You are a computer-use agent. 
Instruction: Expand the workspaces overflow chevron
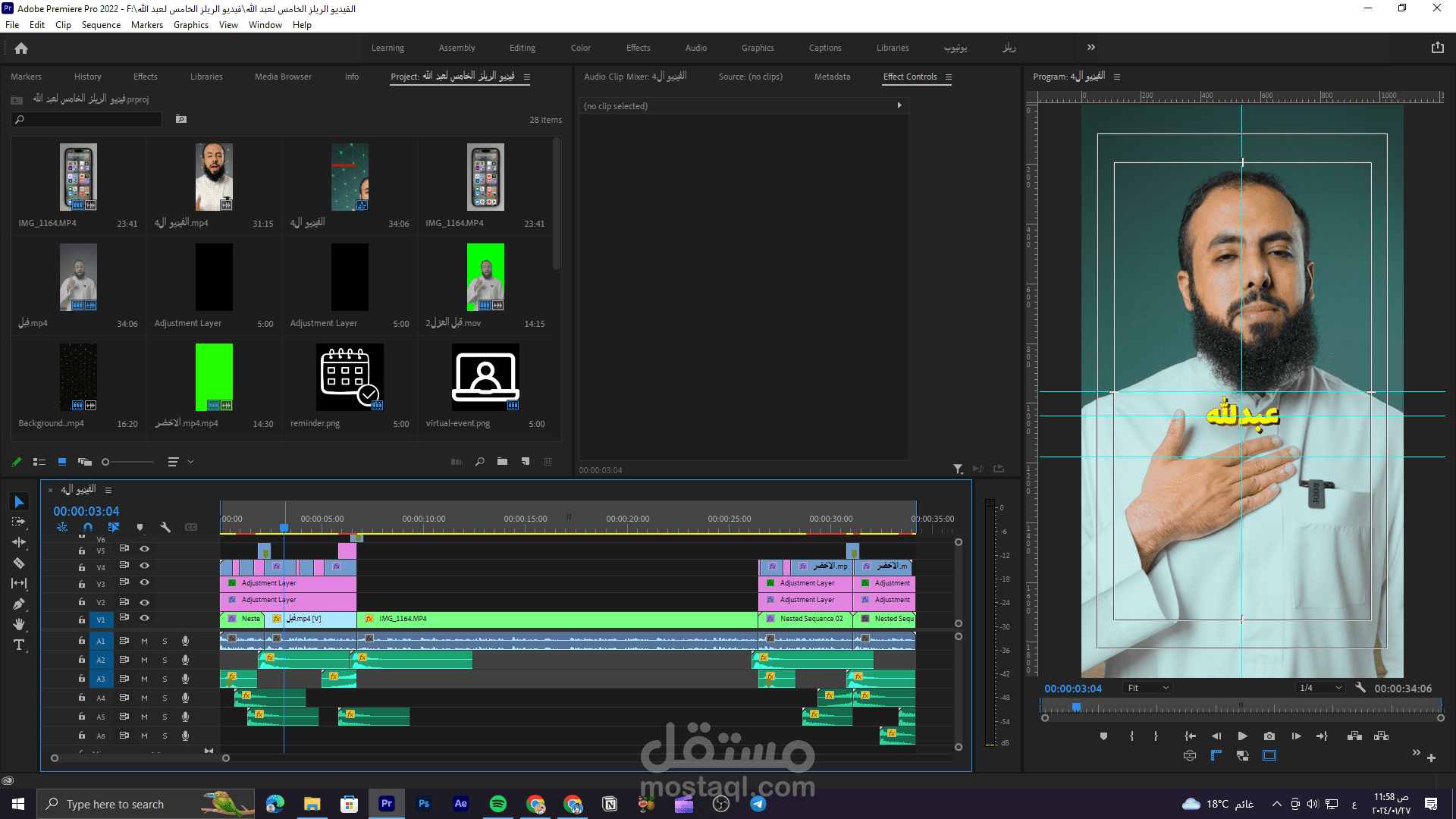point(1090,47)
